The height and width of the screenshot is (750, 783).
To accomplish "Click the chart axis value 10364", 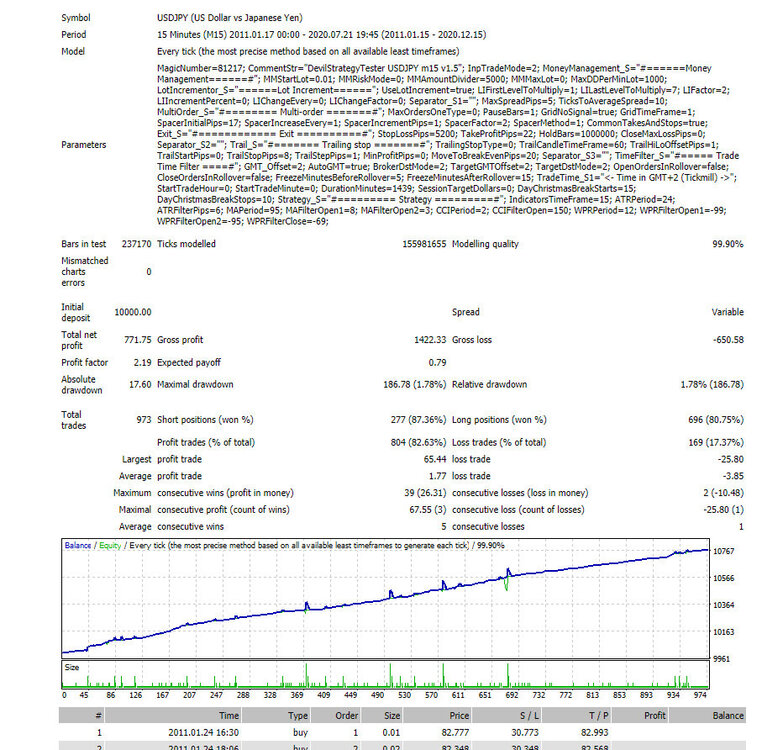I will [x=724, y=605].
